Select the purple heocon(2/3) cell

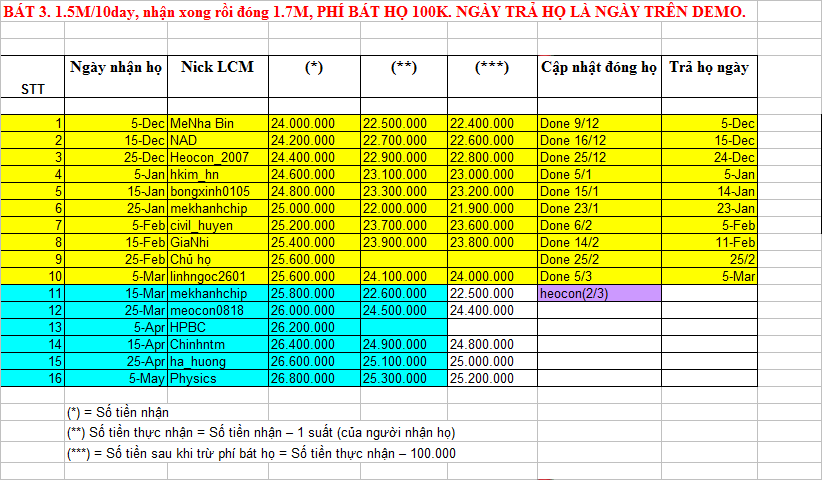coord(598,294)
